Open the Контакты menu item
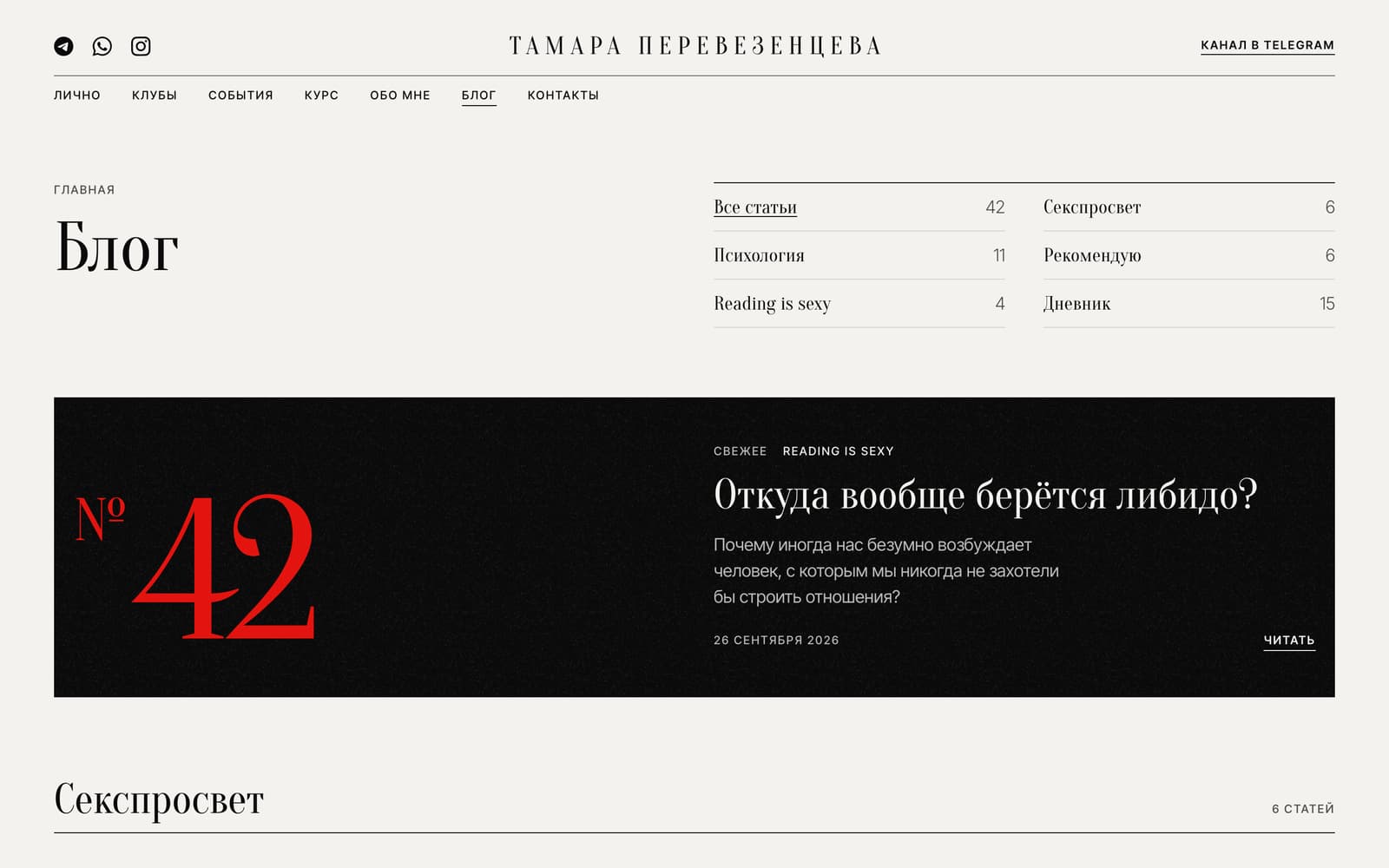The height and width of the screenshot is (868, 1389). (x=563, y=95)
